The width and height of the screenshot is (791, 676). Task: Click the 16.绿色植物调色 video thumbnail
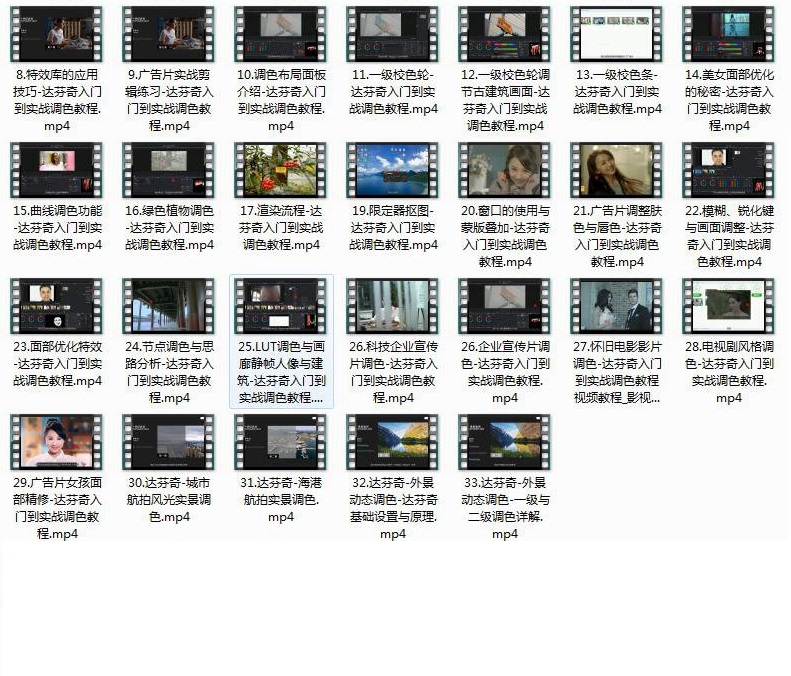pyautogui.click(x=168, y=170)
